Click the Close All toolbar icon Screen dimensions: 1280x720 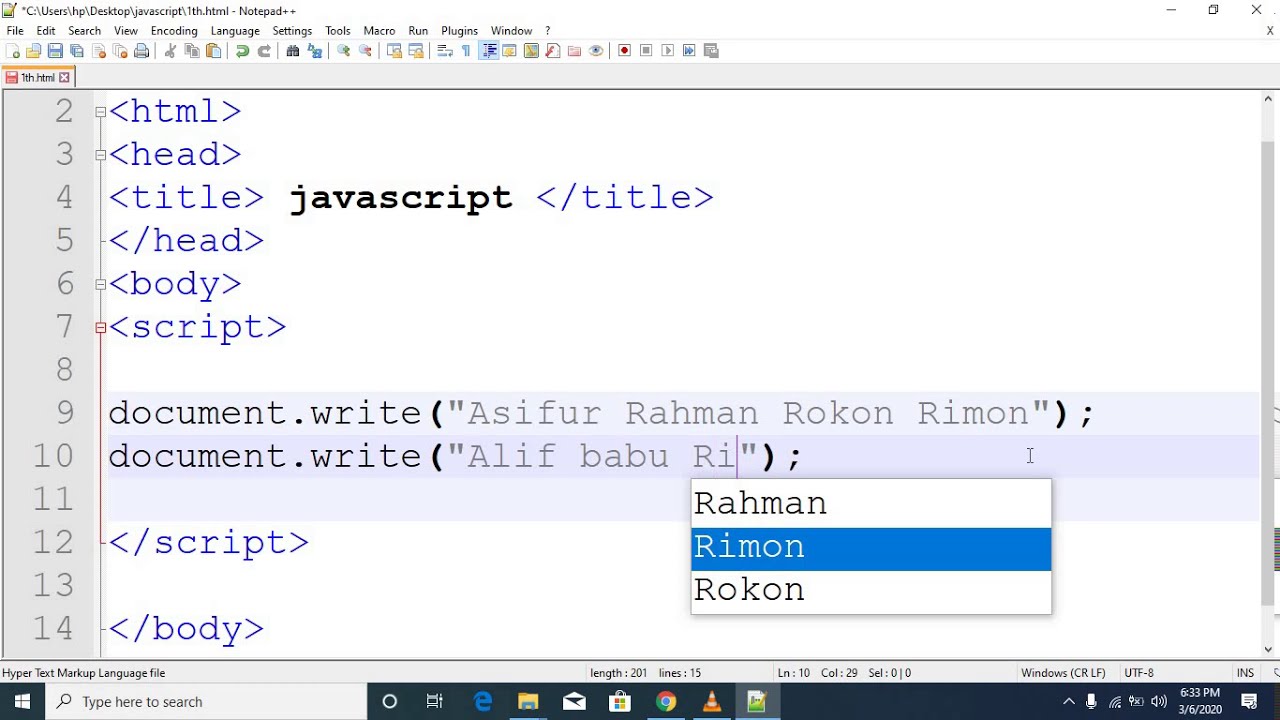(x=120, y=50)
